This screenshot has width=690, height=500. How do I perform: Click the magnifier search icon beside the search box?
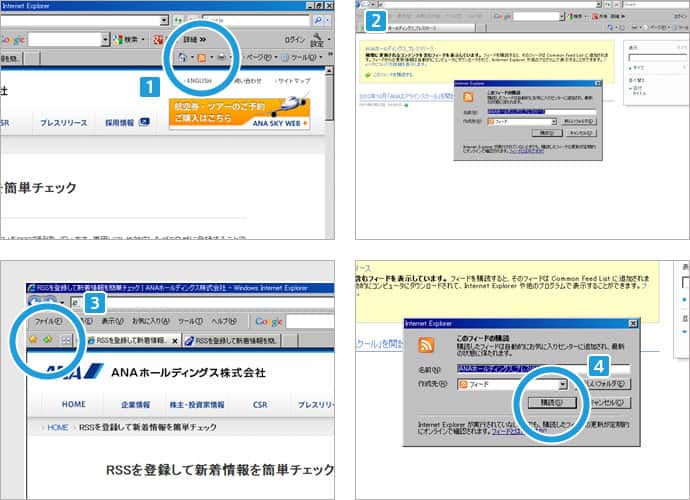click(x=319, y=20)
